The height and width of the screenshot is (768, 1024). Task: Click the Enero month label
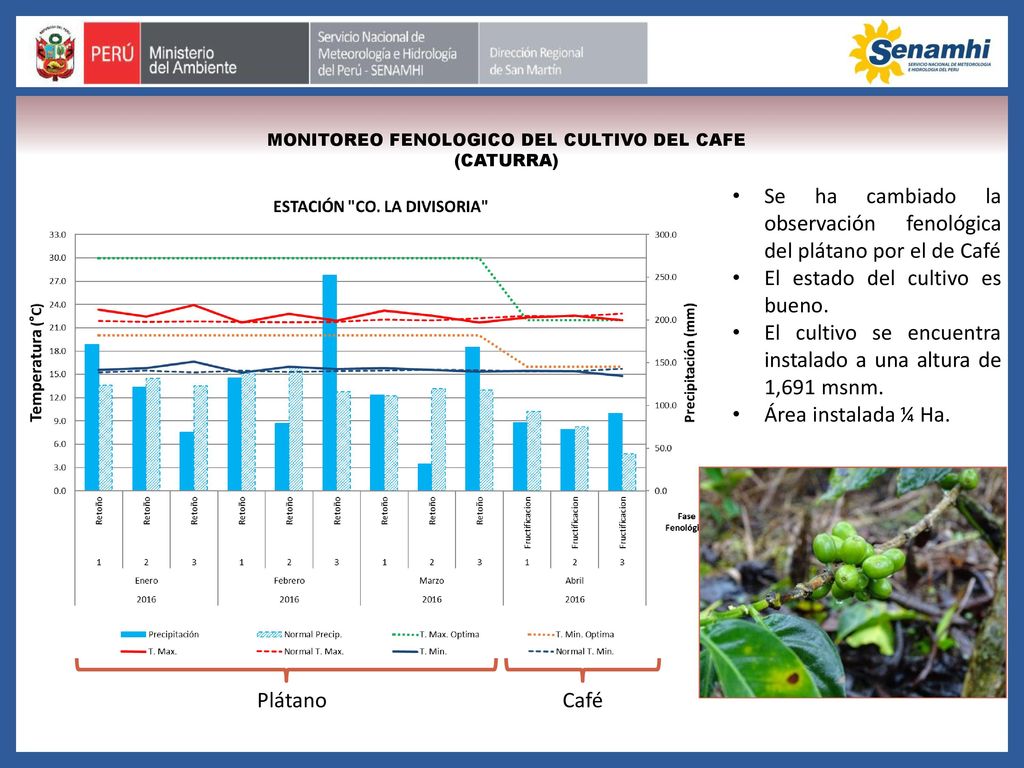click(x=146, y=581)
